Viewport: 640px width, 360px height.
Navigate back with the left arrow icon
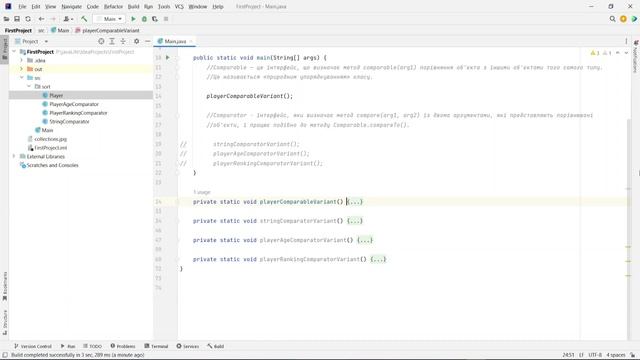(x=41, y=19)
